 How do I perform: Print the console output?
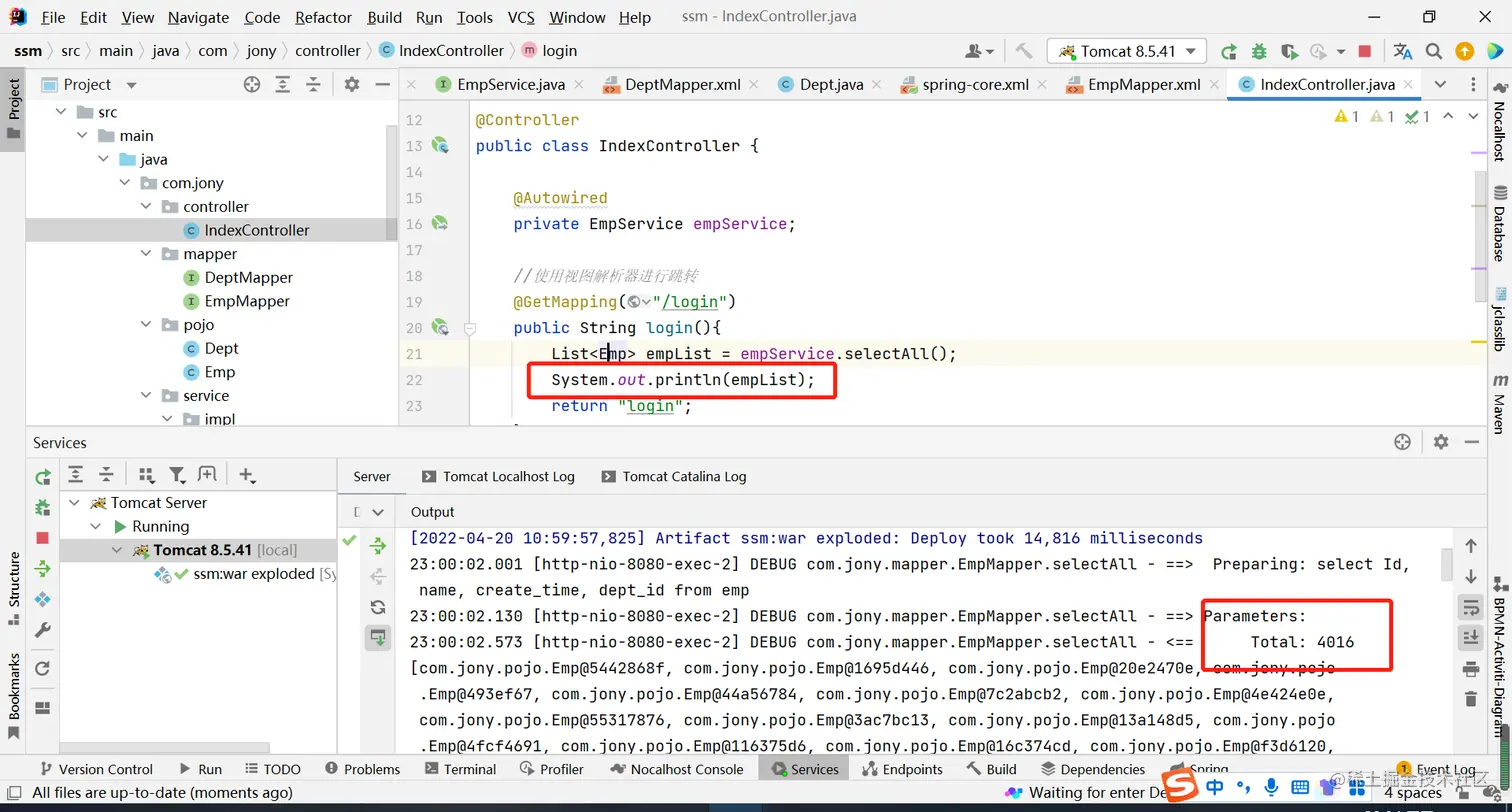pos(1470,668)
